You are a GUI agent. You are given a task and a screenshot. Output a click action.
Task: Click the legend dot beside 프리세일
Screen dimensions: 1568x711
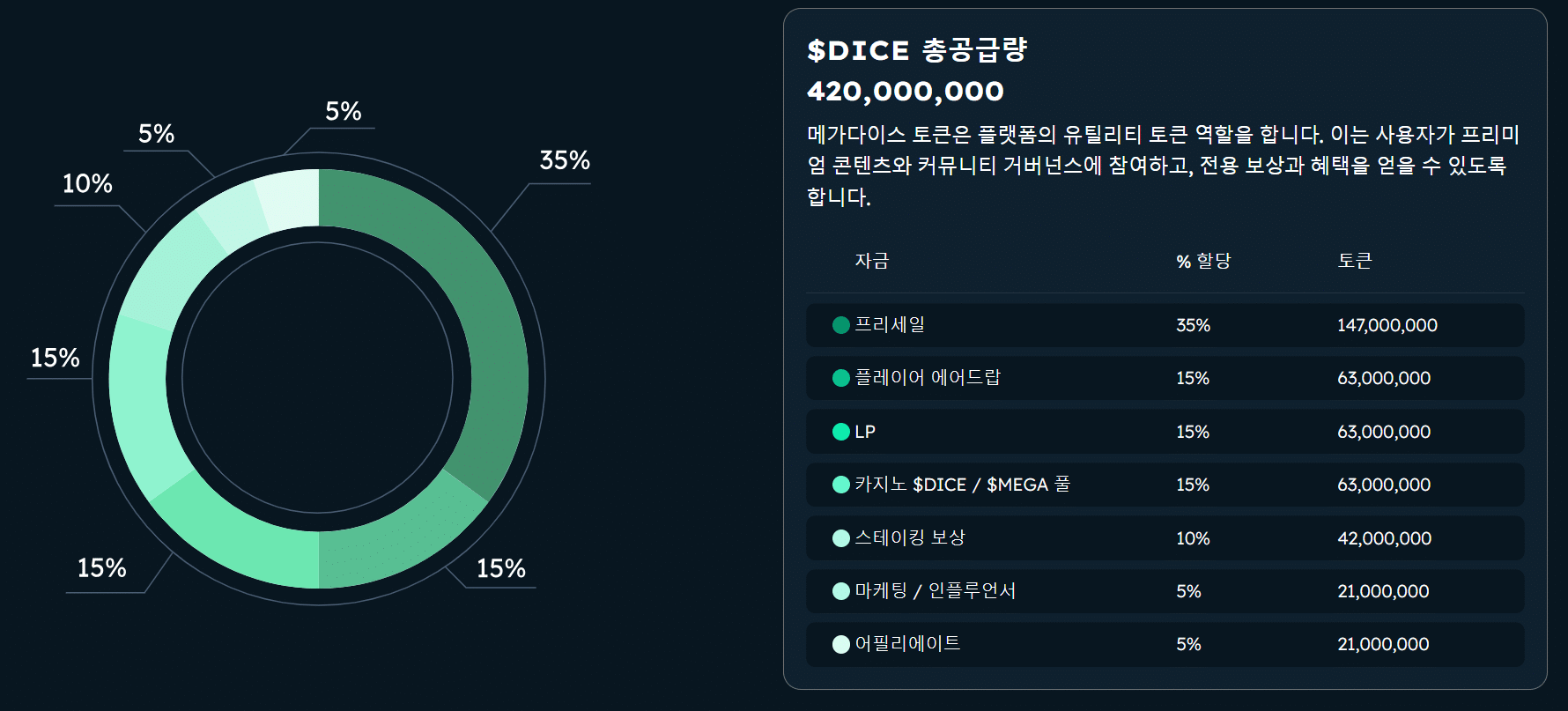click(841, 325)
